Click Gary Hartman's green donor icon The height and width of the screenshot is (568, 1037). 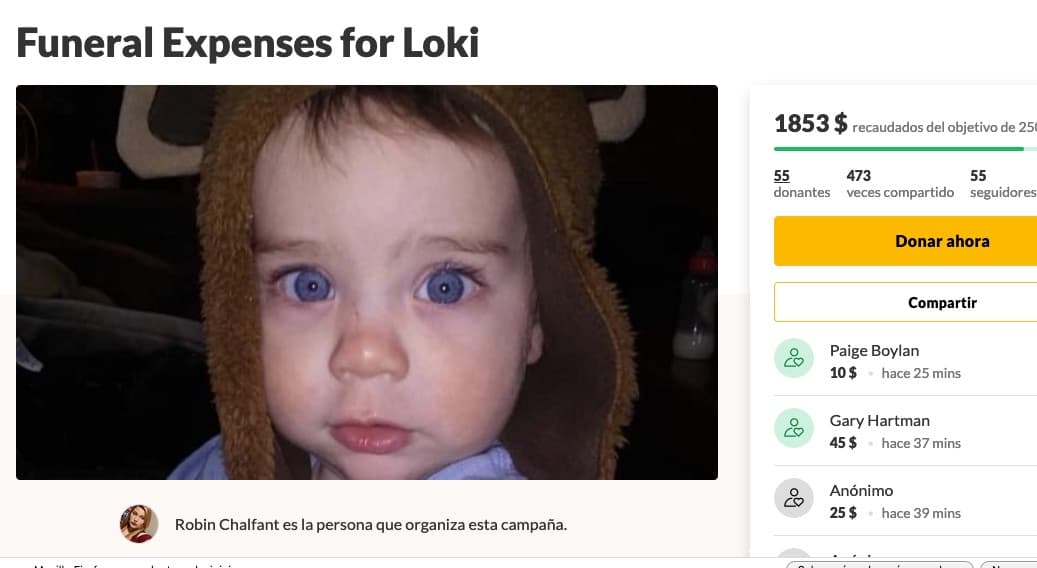click(x=794, y=429)
